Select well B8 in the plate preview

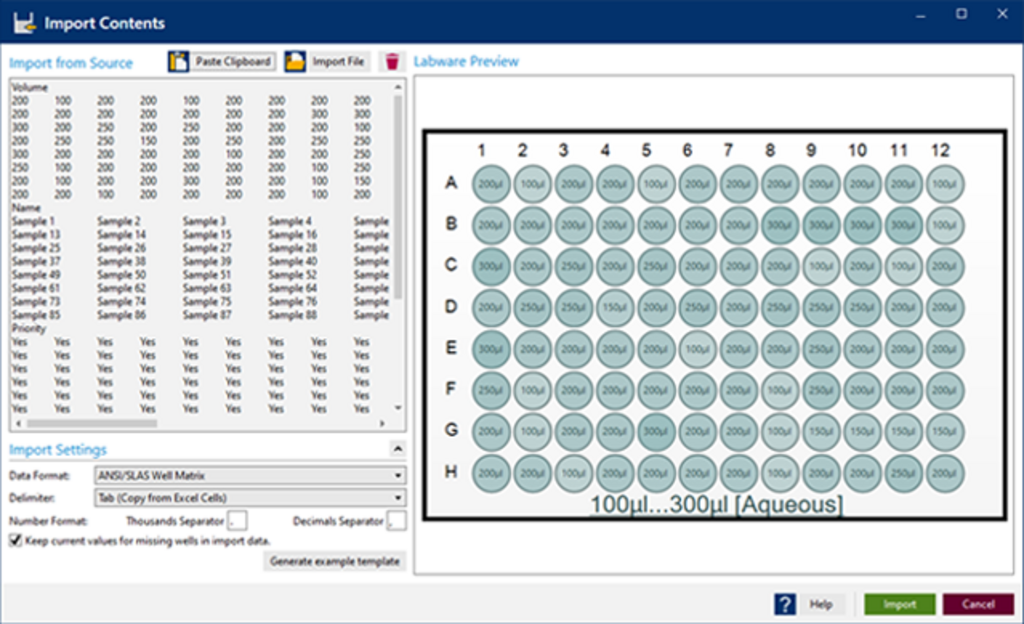tap(780, 225)
